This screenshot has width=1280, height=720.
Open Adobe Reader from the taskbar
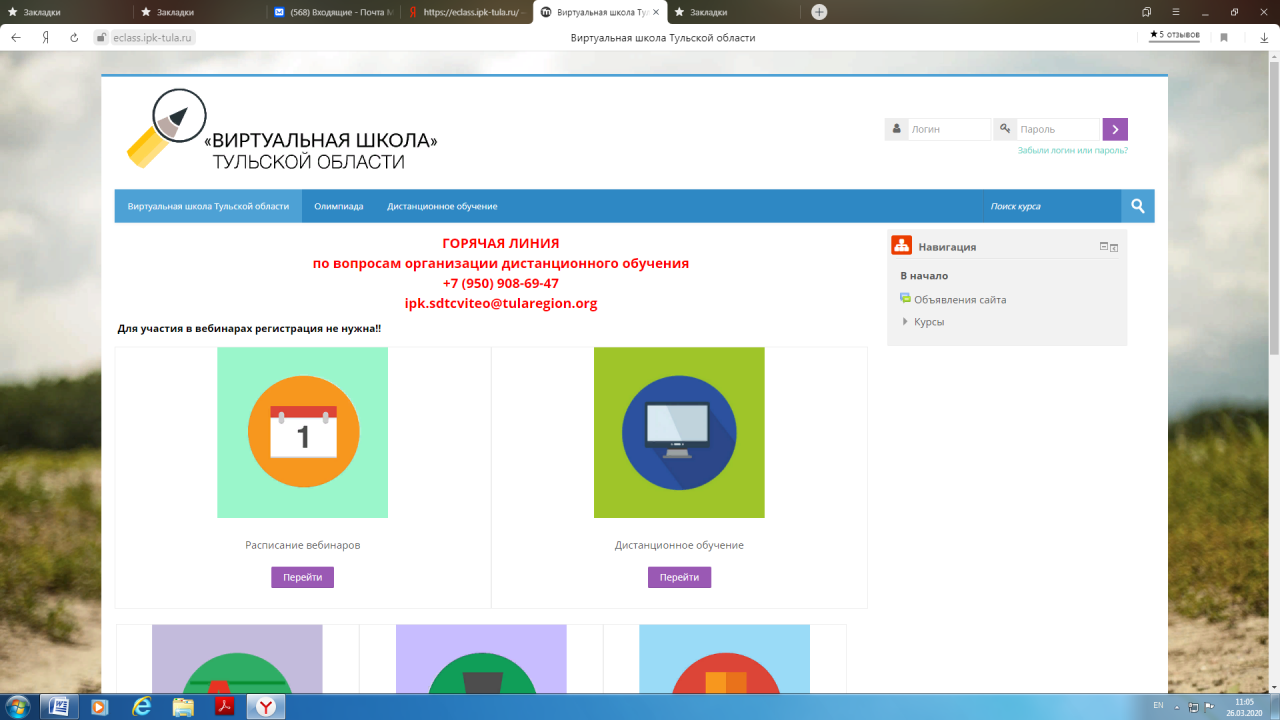tap(225, 707)
